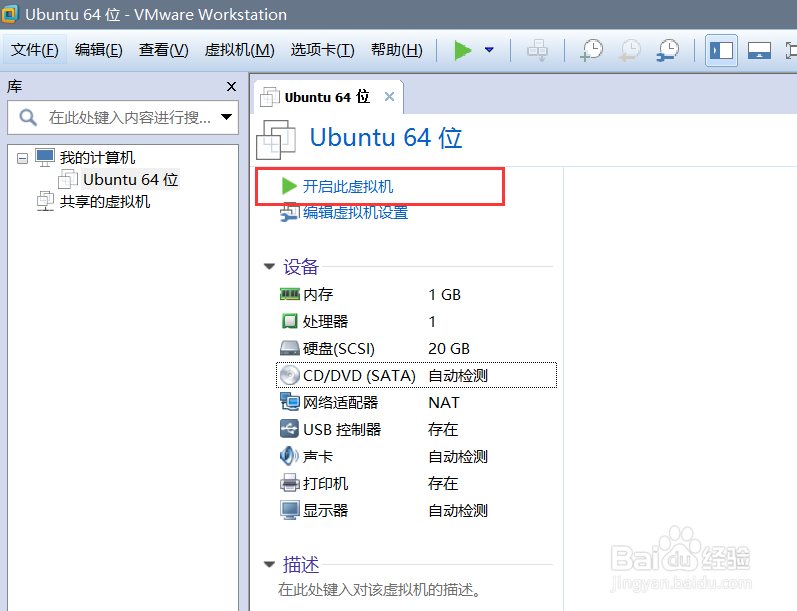Click the green power-on play toolbar button
The image size is (797, 611).
[x=463, y=50]
